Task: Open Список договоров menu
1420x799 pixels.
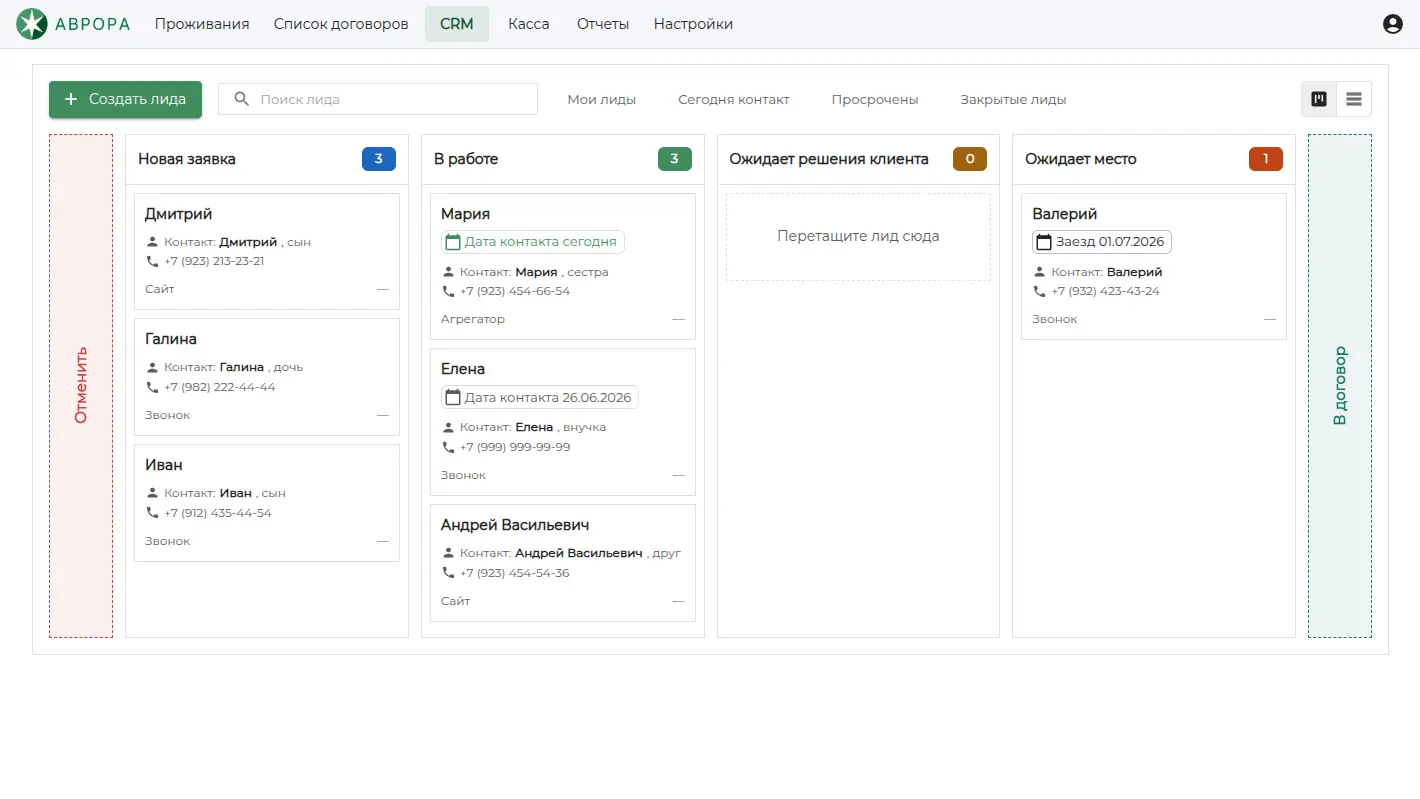Action: 341,24
